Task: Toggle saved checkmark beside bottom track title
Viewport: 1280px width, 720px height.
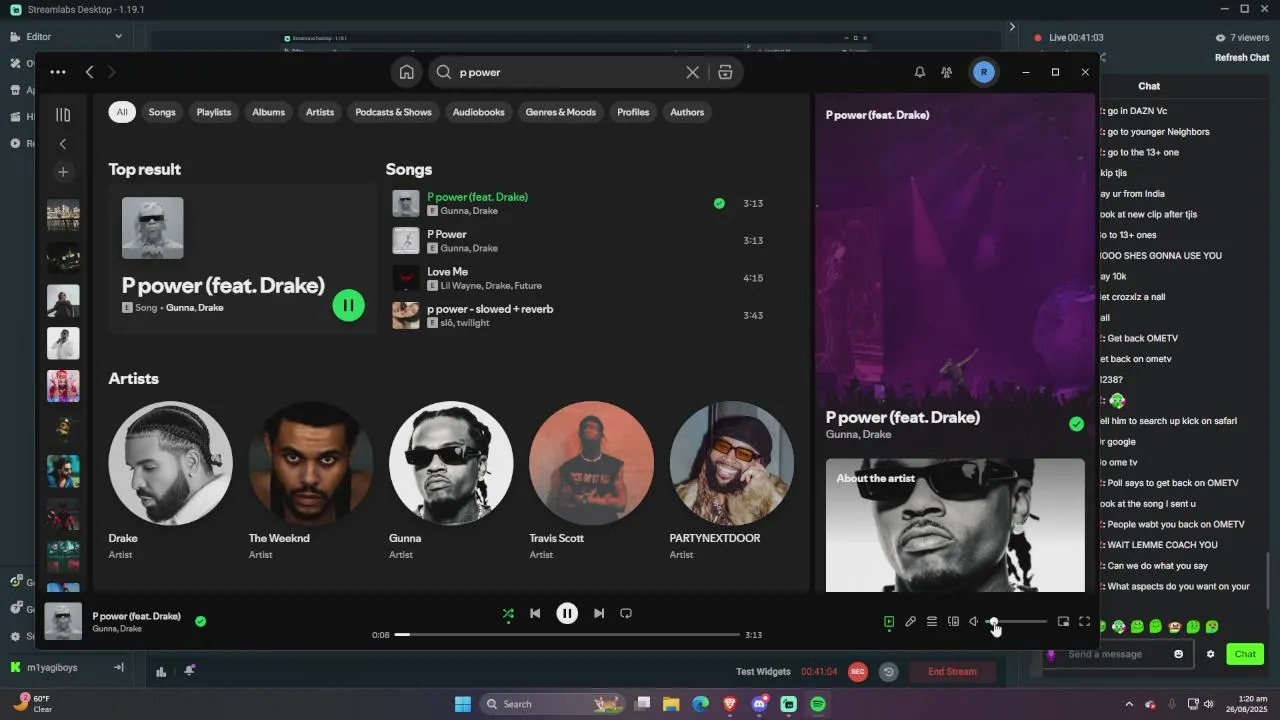Action: tap(201, 621)
